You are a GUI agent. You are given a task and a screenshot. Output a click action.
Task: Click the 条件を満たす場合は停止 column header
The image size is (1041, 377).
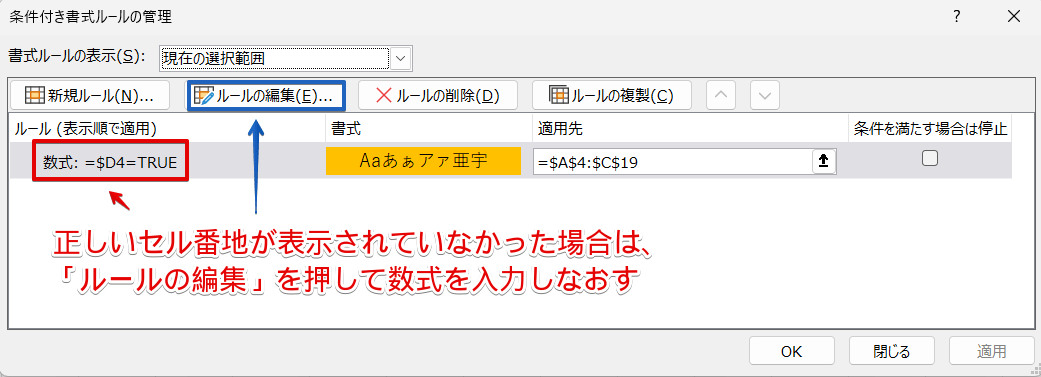(930, 129)
